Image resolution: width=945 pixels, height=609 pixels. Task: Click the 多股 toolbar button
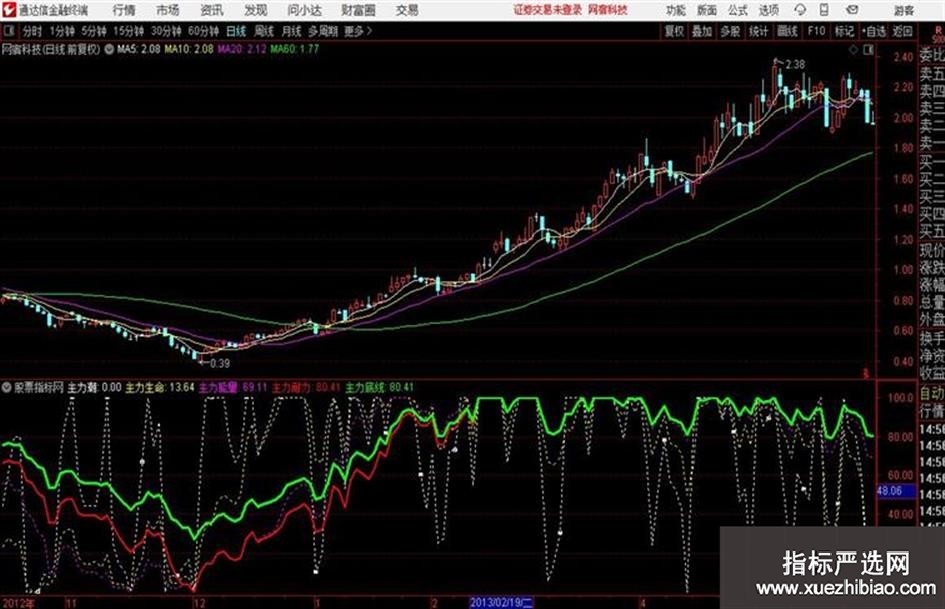pyautogui.click(x=730, y=31)
